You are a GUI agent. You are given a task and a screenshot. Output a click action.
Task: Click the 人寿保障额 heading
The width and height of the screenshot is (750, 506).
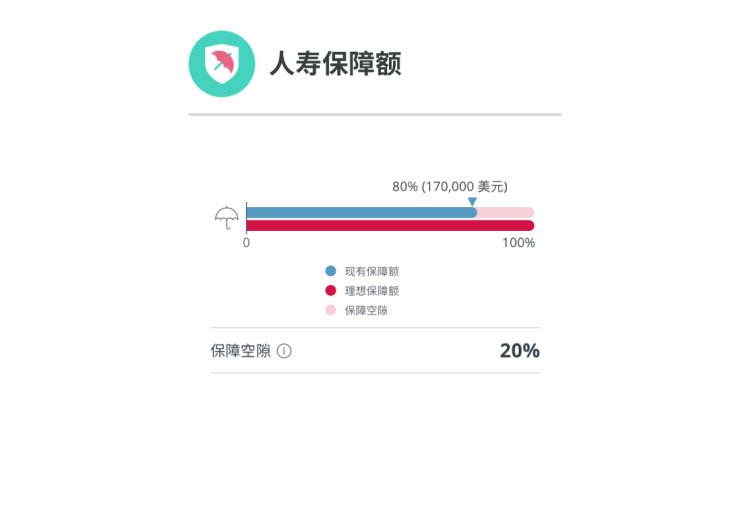click(336, 64)
